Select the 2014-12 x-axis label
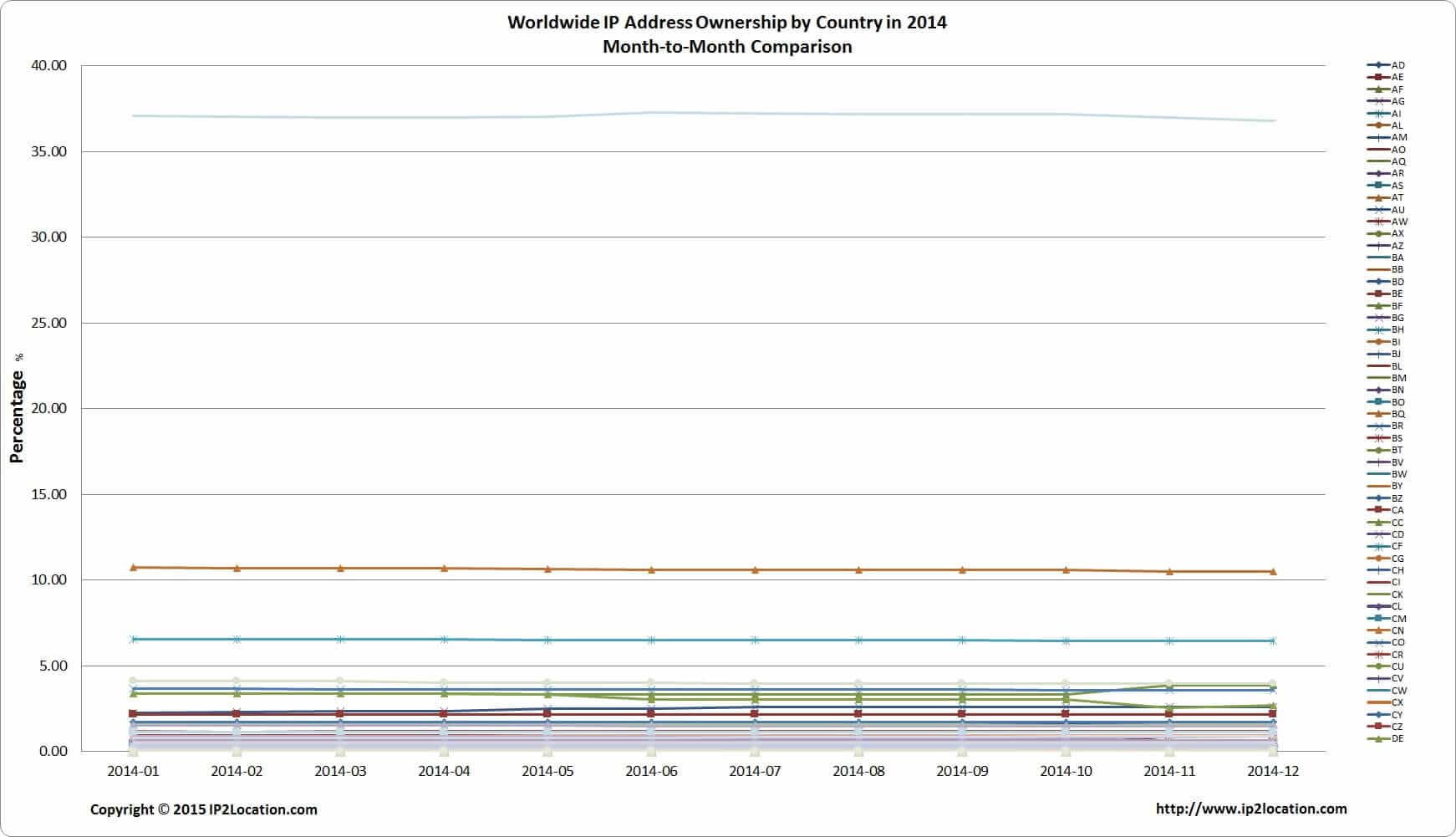This screenshot has width=1456, height=837. click(1273, 771)
